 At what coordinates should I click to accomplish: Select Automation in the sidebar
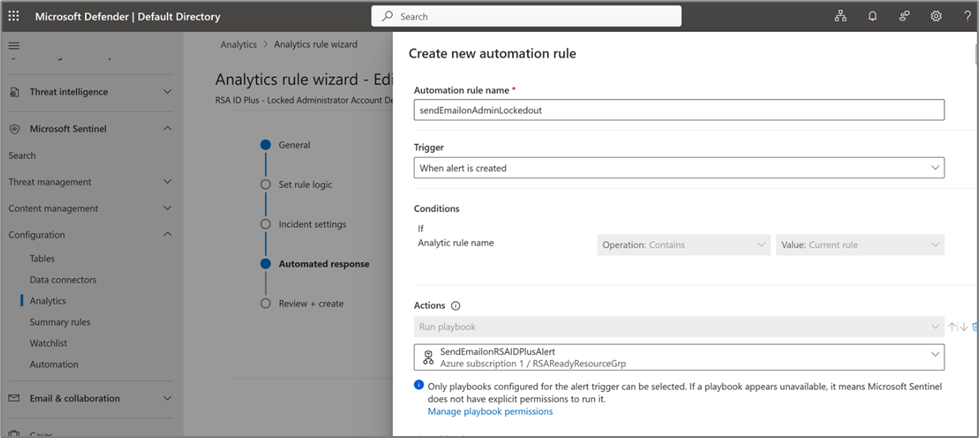point(54,364)
